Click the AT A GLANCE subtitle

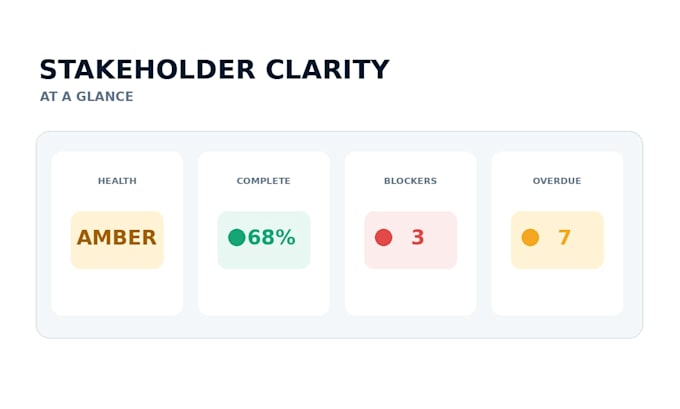tap(86, 96)
